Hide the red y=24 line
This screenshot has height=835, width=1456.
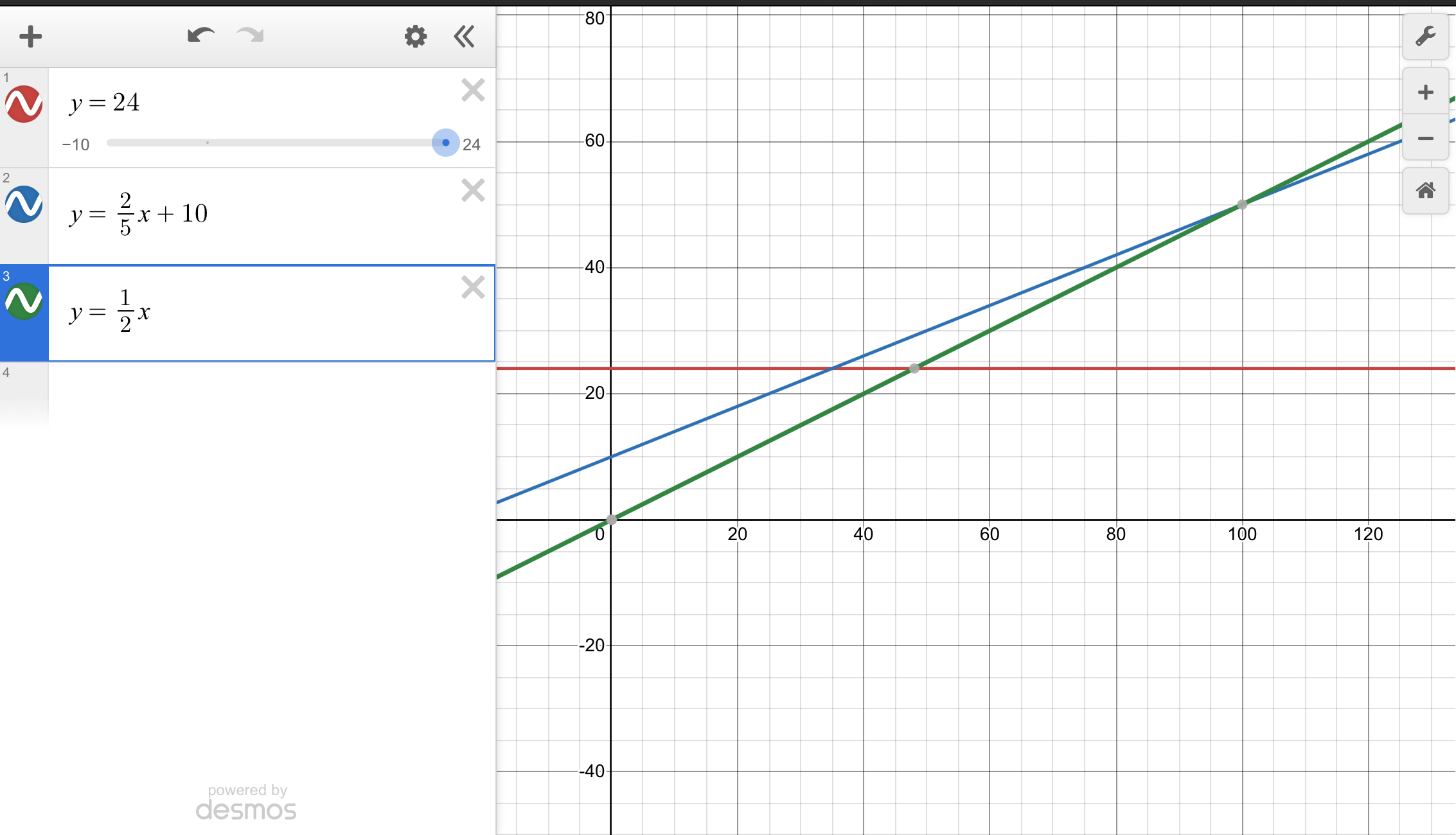click(x=24, y=104)
